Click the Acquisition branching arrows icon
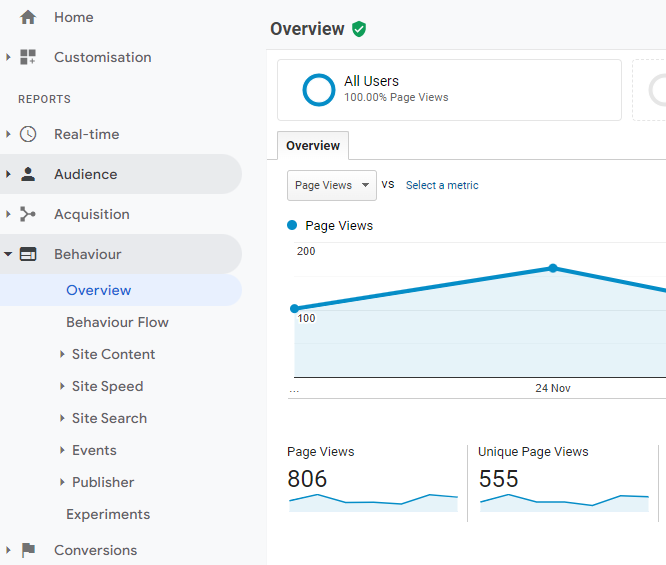Image resolution: width=666 pixels, height=565 pixels. (x=28, y=214)
